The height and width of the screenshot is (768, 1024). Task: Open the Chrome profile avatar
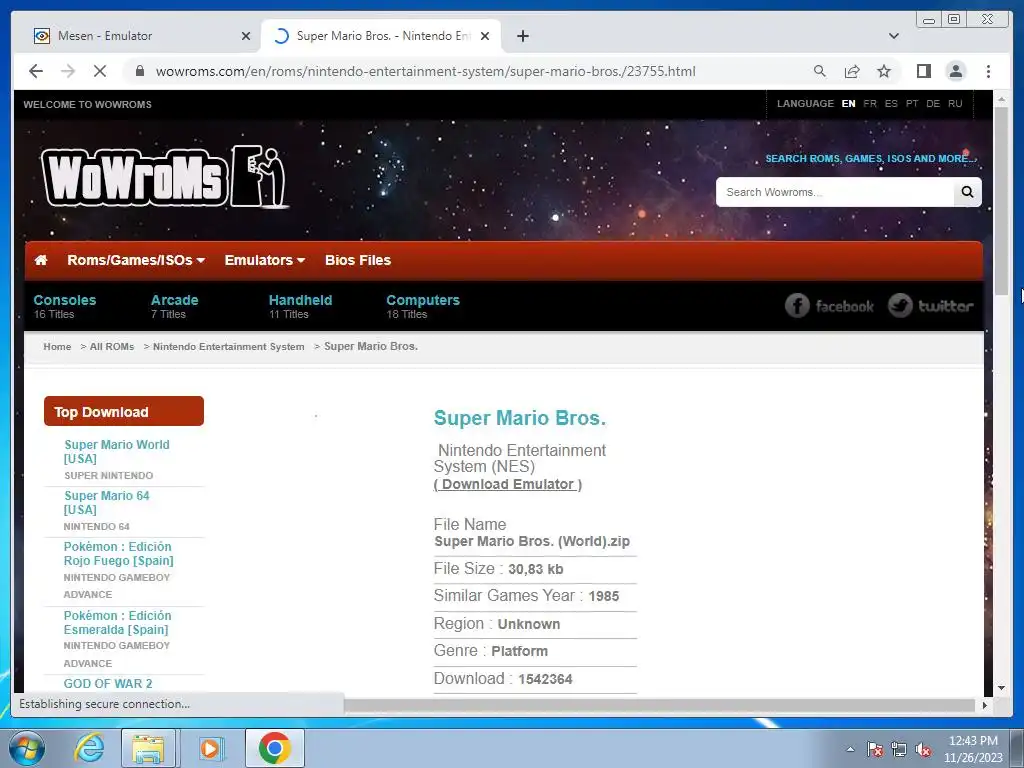tap(955, 71)
